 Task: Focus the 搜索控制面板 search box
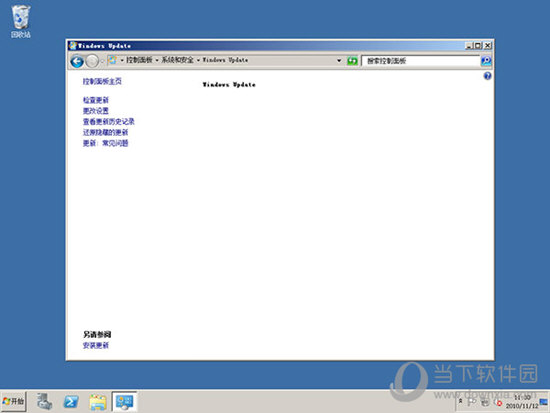click(421, 61)
